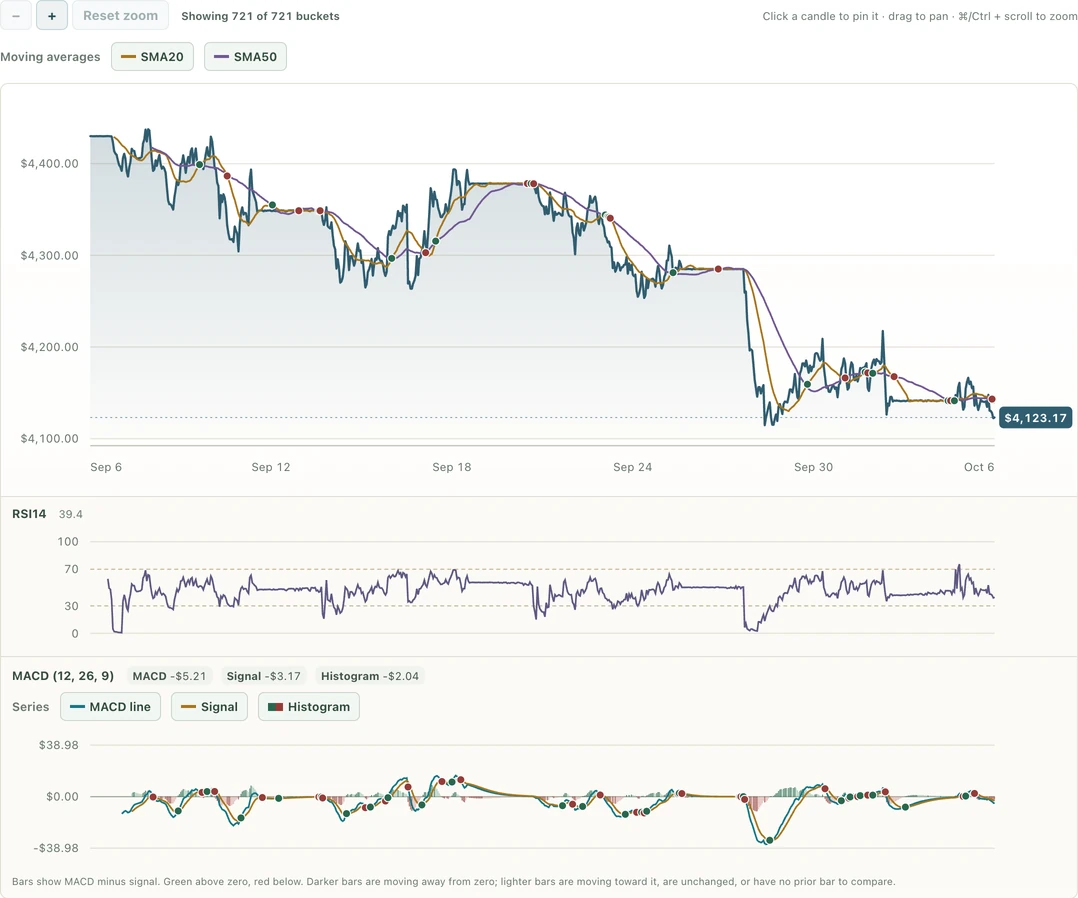1078x898 pixels.
Task: Click the Sep 18 date axis label
Action: (x=452, y=467)
